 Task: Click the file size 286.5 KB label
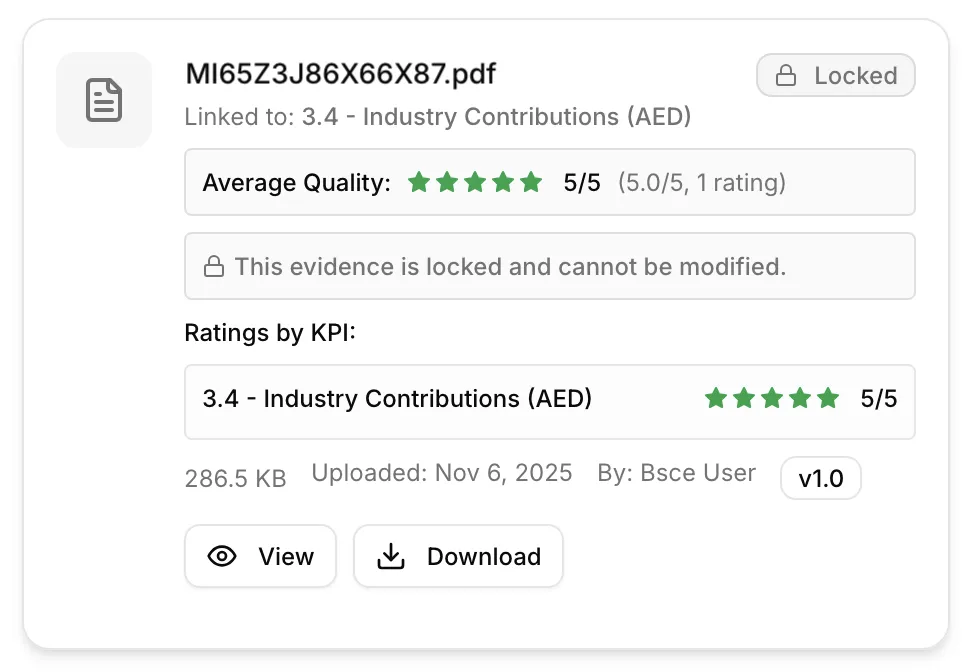(x=235, y=478)
